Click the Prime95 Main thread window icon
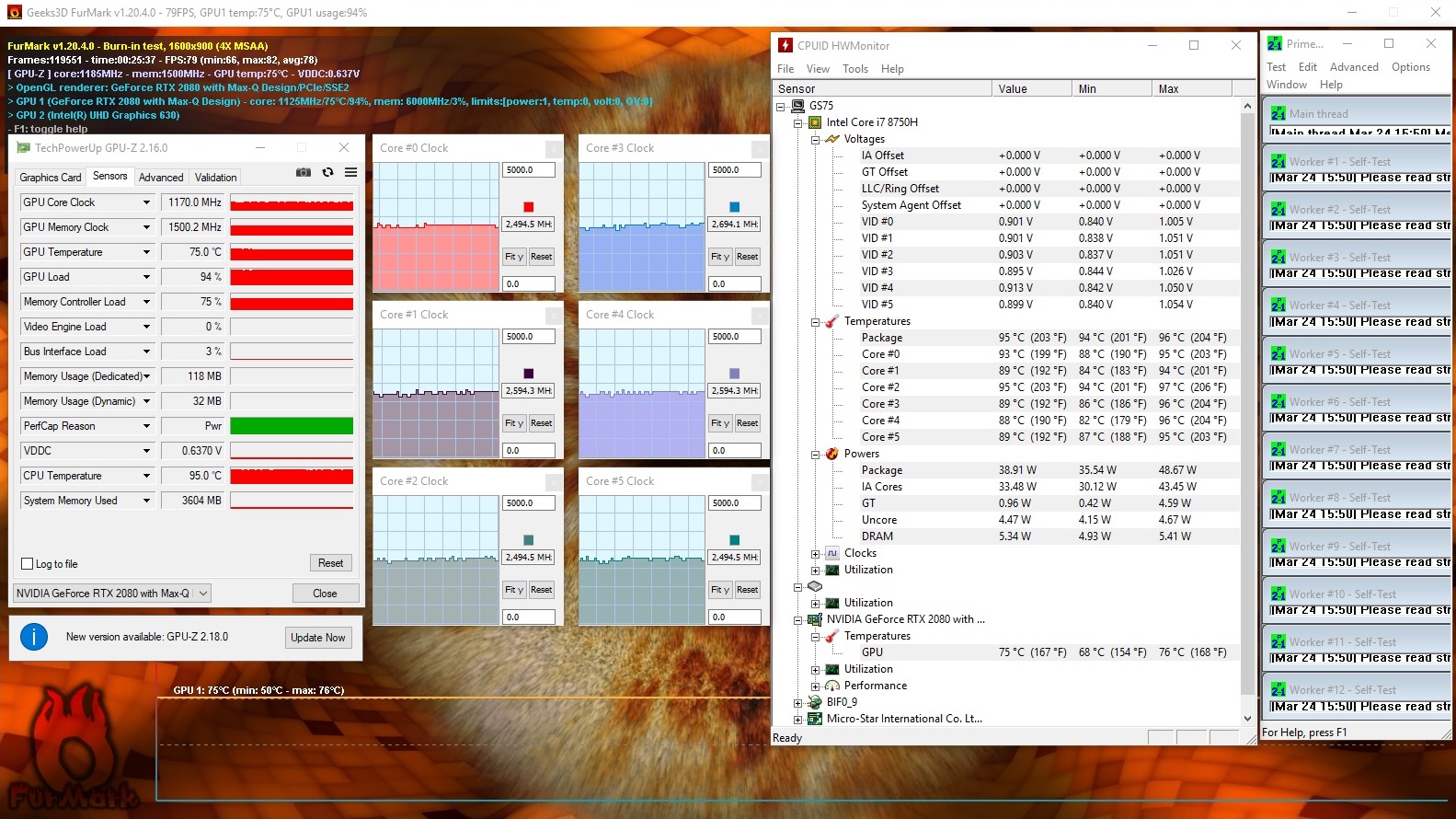 [x=1278, y=113]
